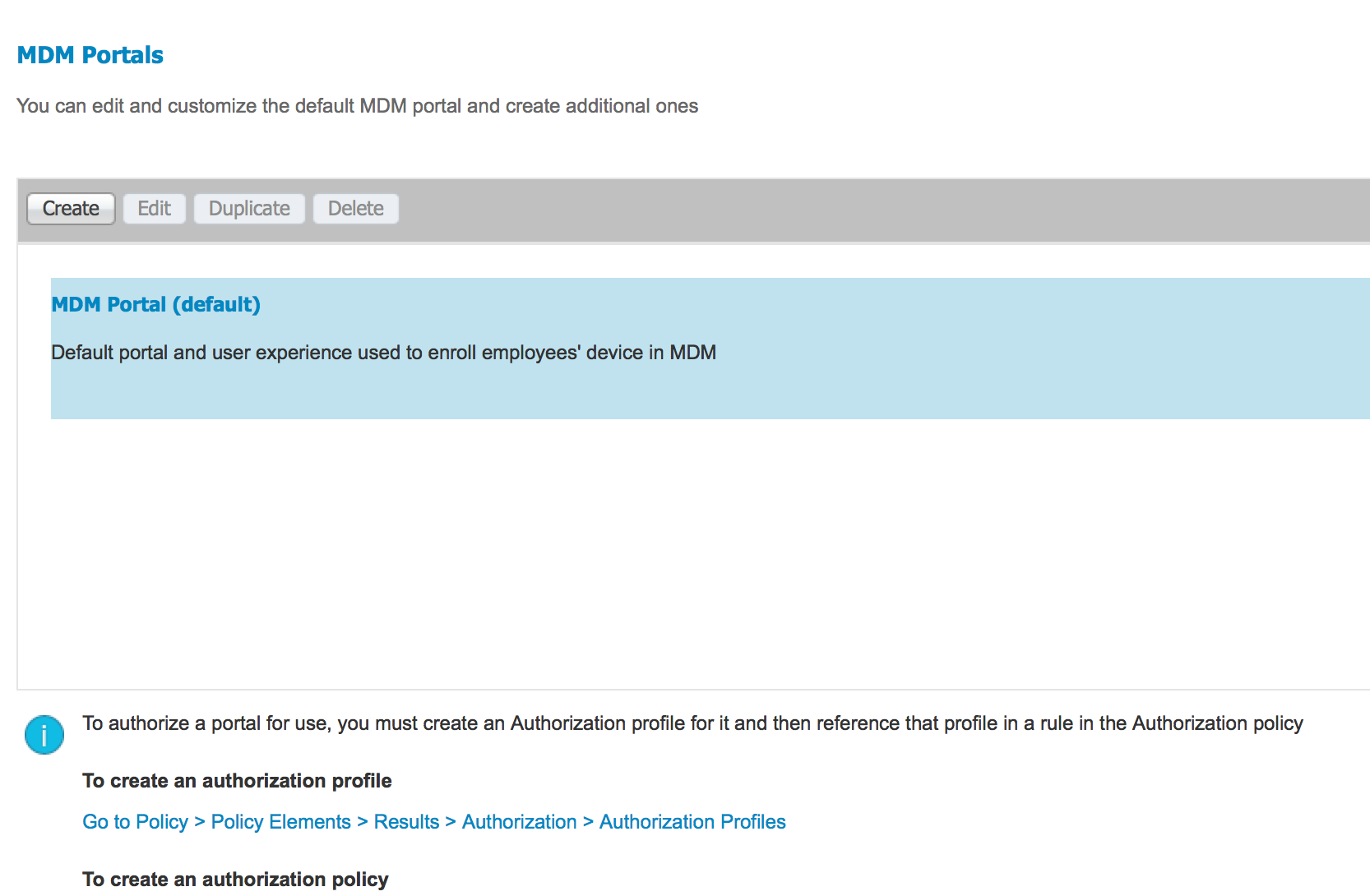Viewport: 1370px width, 896px height.
Task: Duplicate the selected MDM portal
Action: 249,209
